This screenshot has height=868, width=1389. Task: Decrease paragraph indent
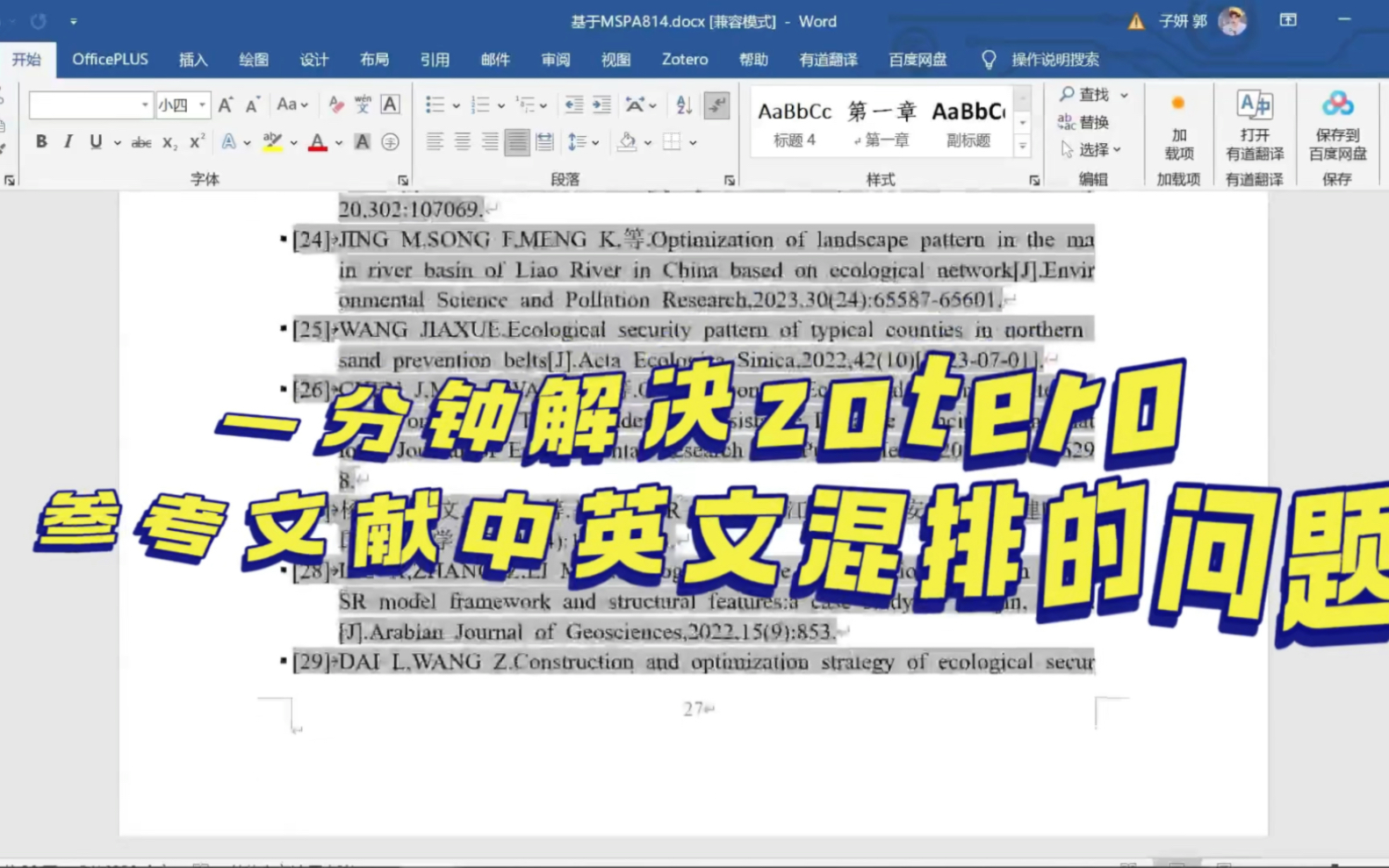(573, 105)
